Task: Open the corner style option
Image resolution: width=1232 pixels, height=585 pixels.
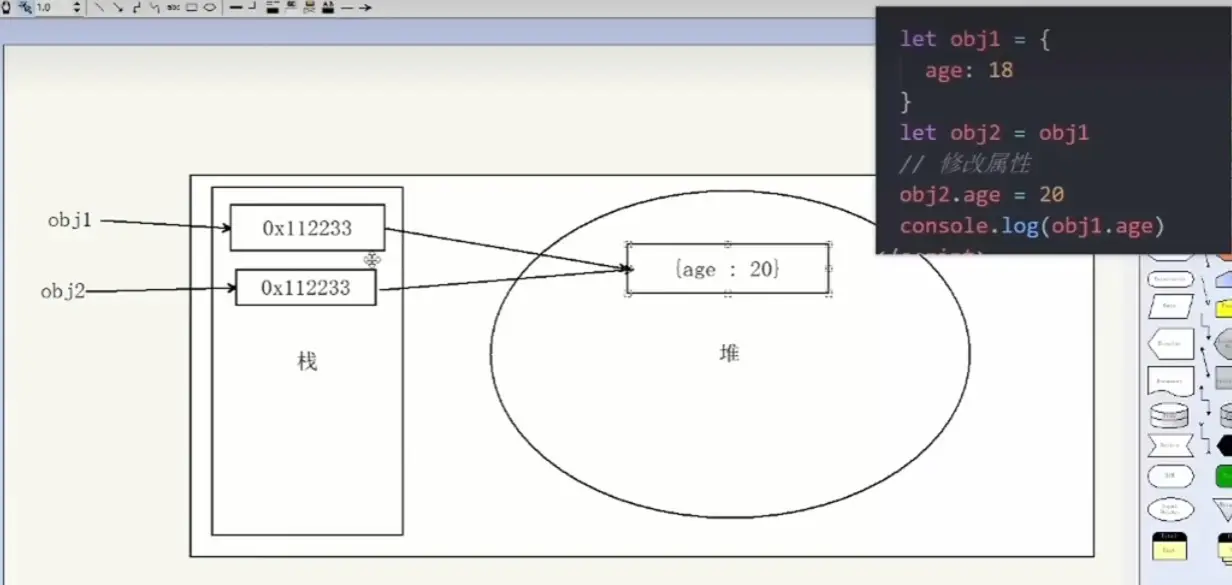Action: coord(253,6)
